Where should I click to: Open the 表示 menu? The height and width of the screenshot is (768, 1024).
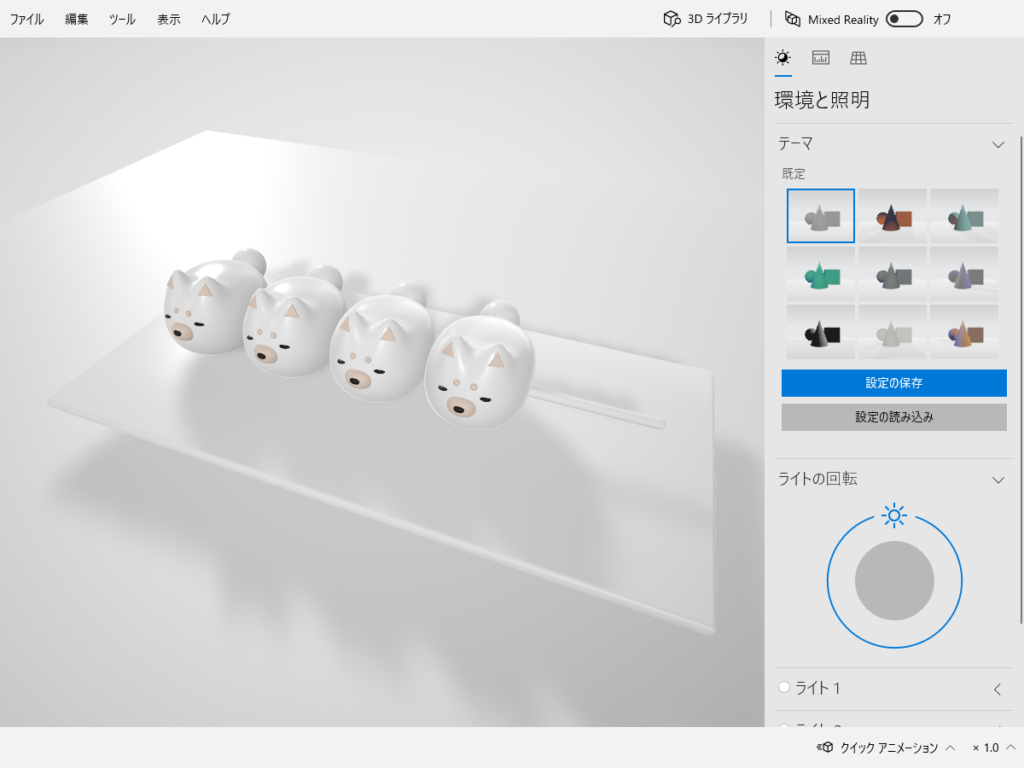(x=169, y=19)
